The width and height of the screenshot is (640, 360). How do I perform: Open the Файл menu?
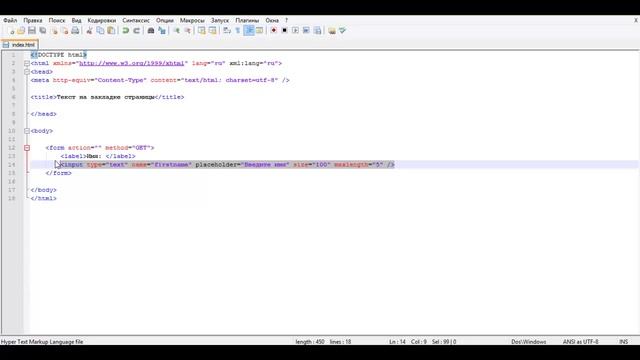(x=10, y=20)
